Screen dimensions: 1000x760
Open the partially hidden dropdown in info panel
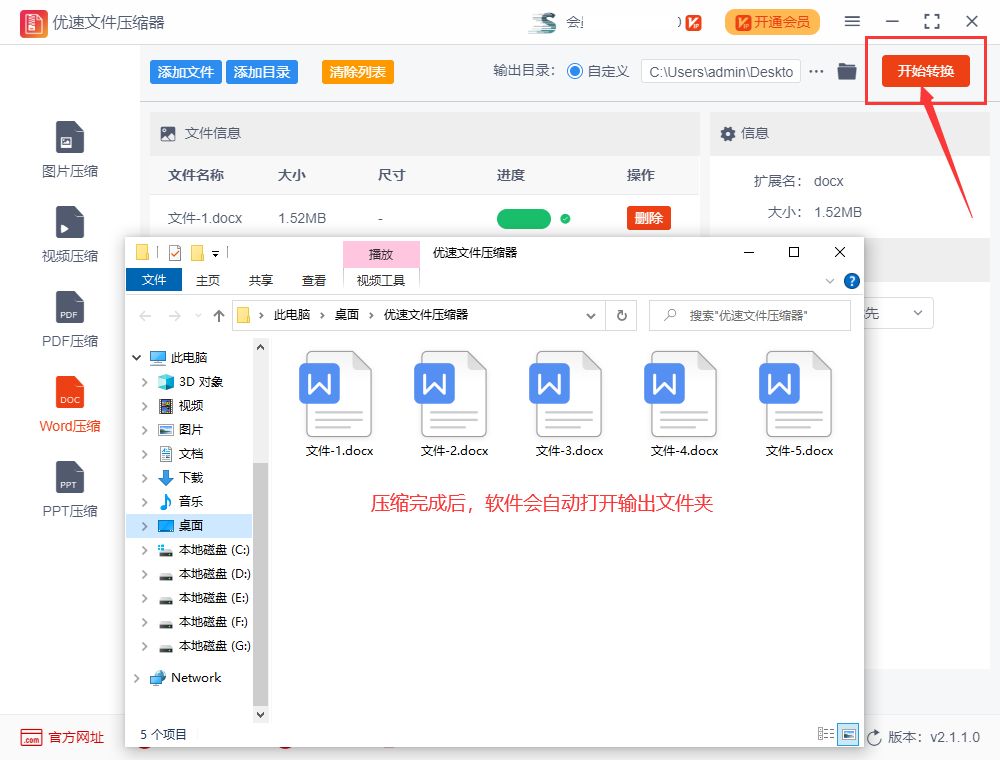[897, 313]
